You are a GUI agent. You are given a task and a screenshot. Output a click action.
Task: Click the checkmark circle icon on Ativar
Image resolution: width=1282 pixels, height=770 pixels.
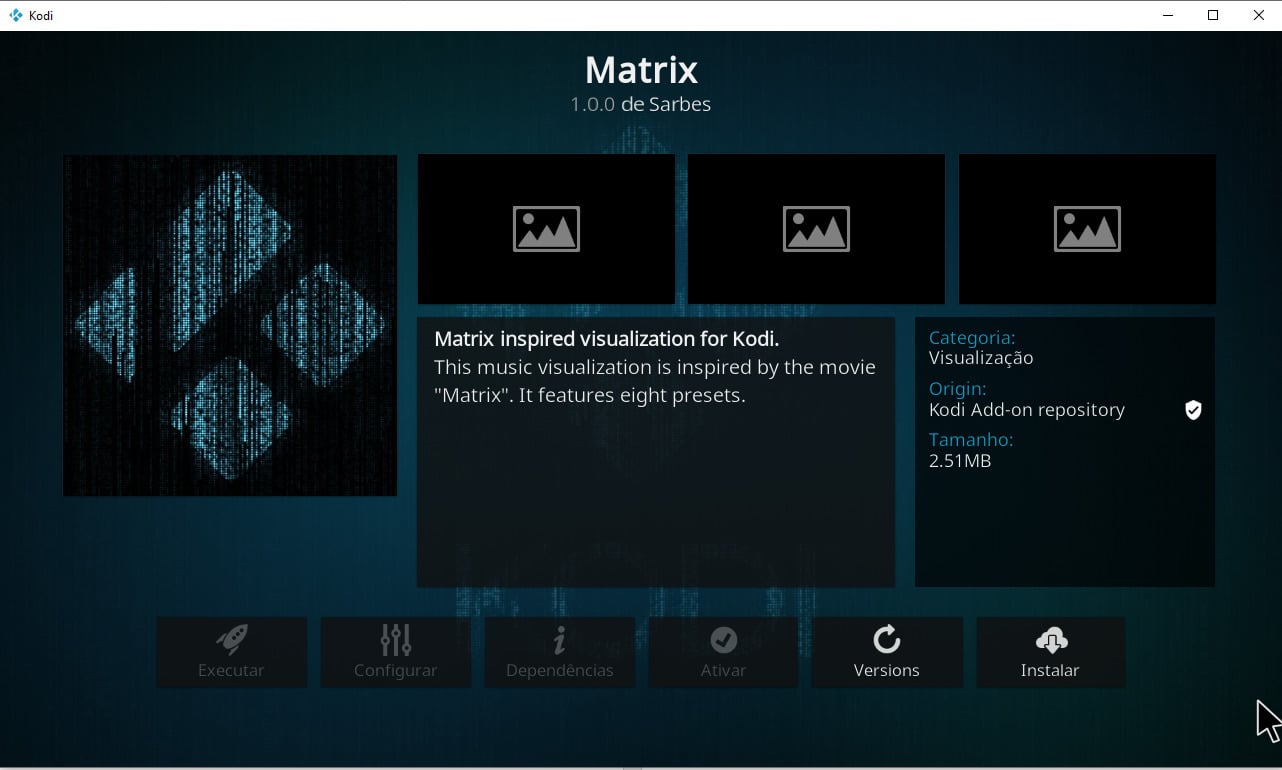(x=723, y=639)
